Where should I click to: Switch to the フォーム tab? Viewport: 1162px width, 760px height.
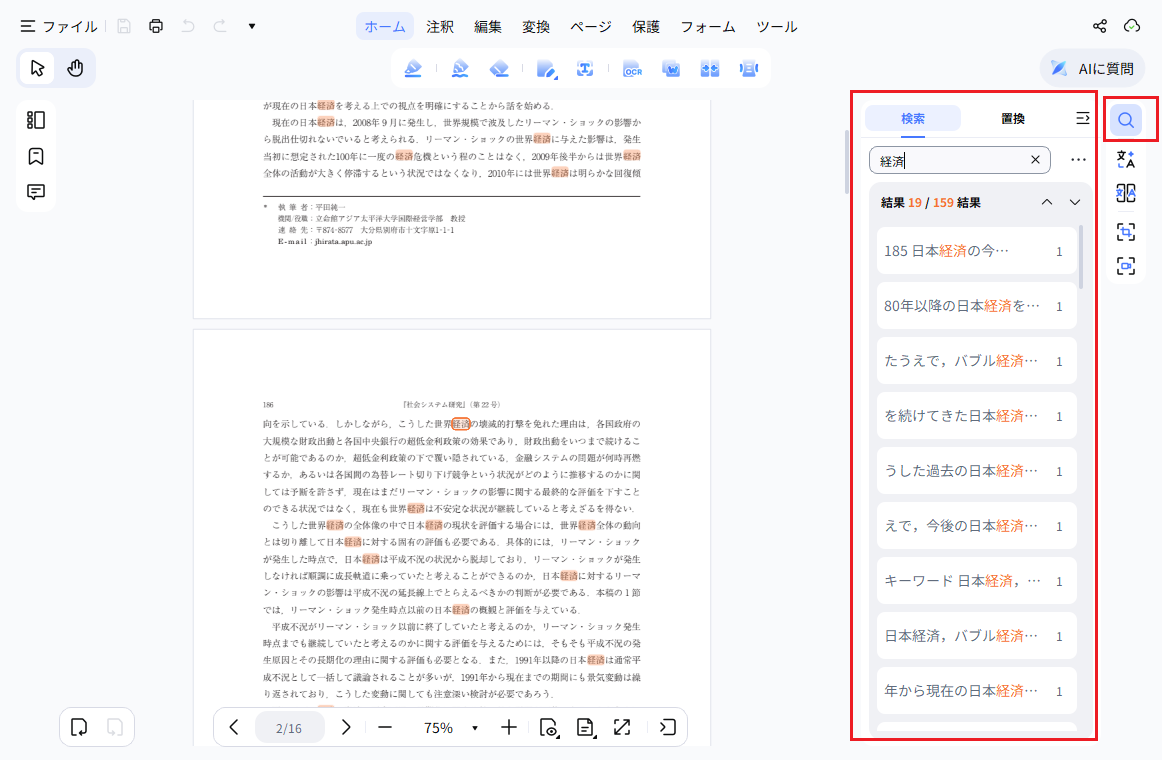(708, 27)
